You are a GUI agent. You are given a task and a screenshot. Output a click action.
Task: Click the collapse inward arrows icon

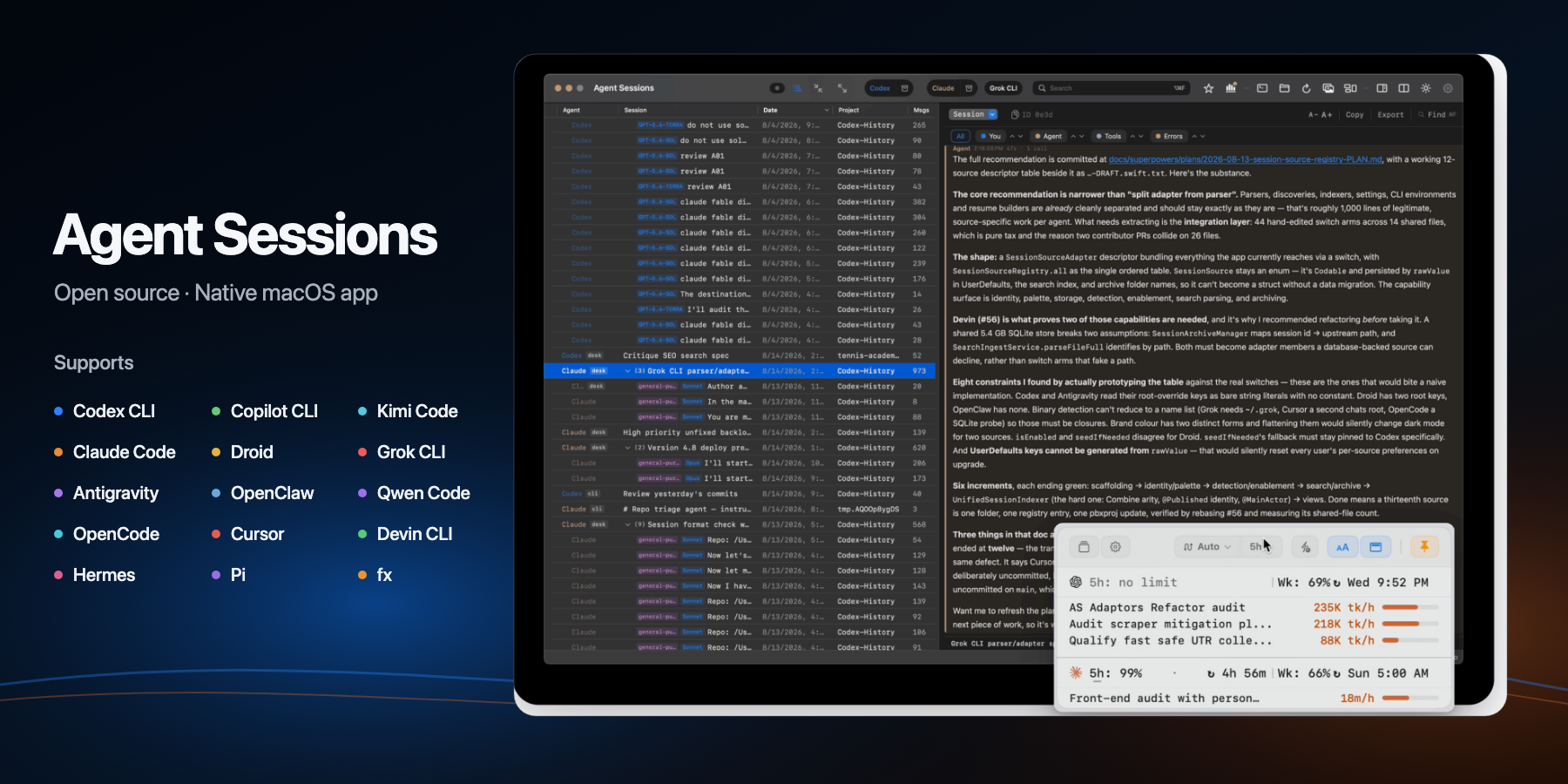click(x=818, y=88)
